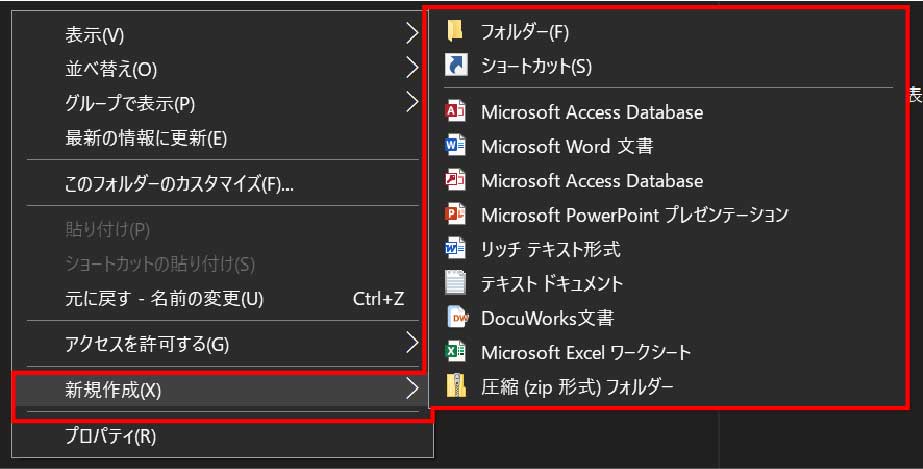Click the red letter-A Access Database icon
The height and width of the screenshot is (469, 923).
[x=456, y=111]
